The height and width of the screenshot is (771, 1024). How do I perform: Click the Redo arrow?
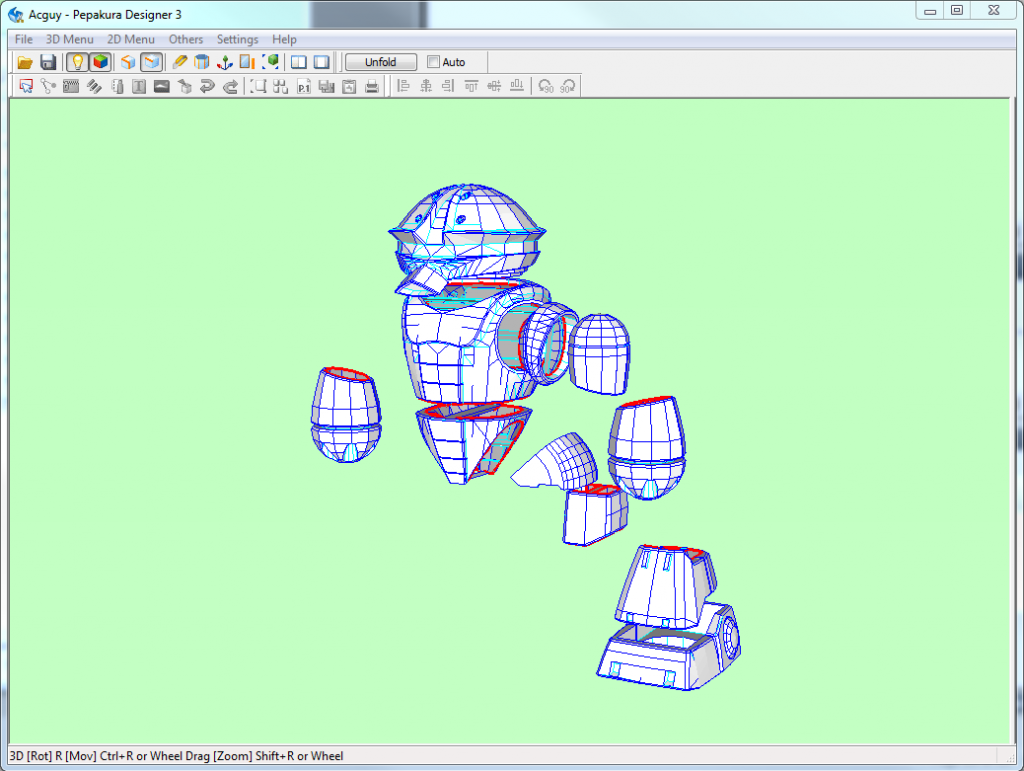click(230, 86)
